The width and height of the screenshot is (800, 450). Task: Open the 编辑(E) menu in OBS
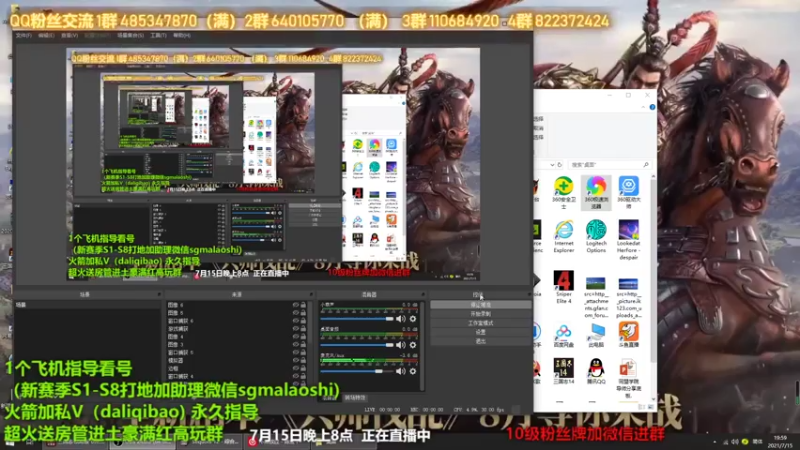[x=46, y=36]
